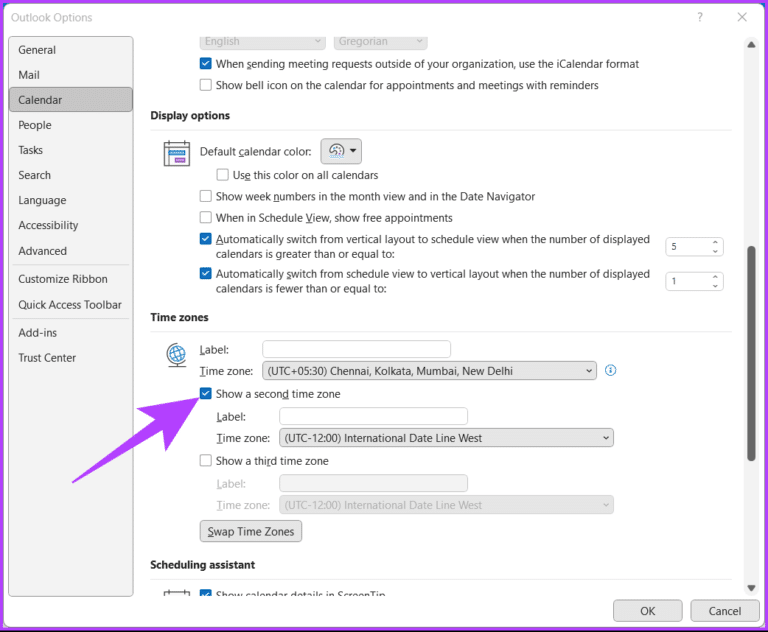Enable show week numbers checkbox
Screen dimensions: 768x632
point(206,196)
